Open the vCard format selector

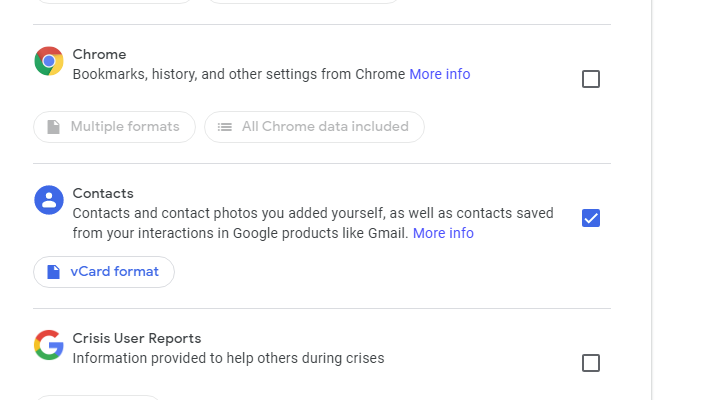(104, 272)
